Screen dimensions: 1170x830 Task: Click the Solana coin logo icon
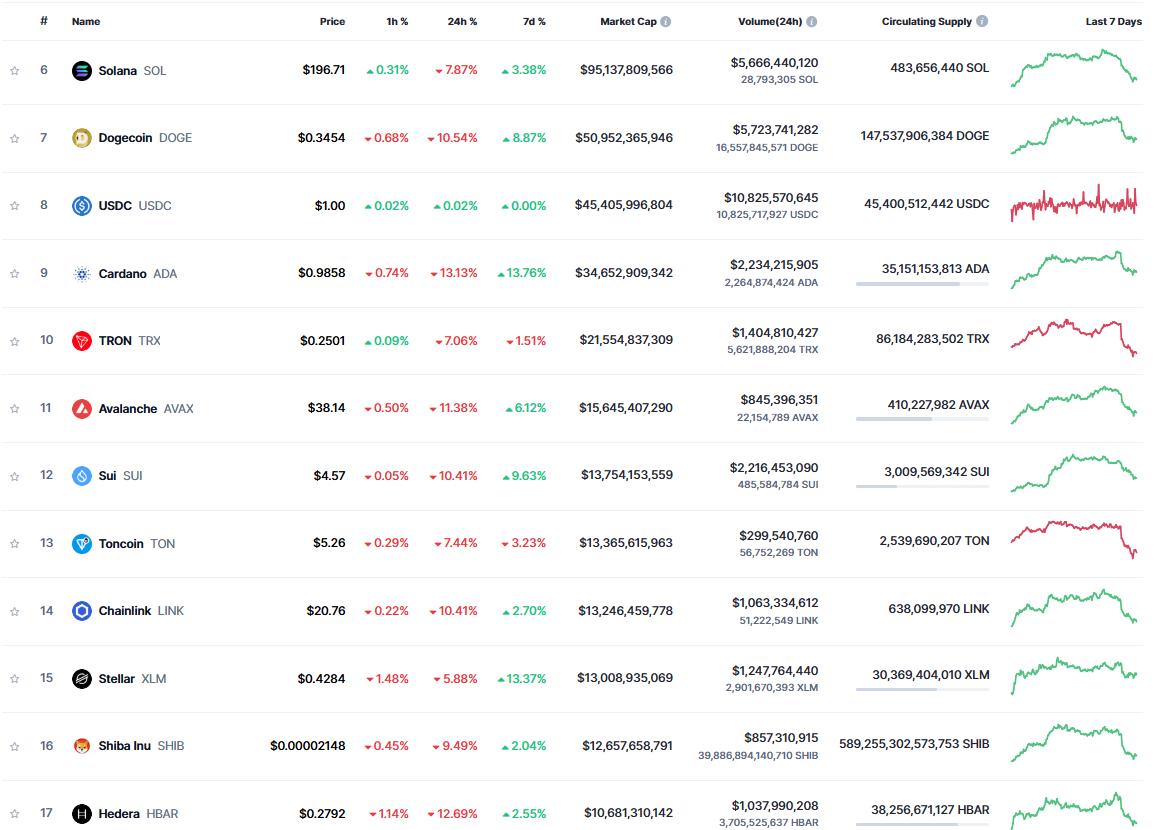click(x=82, y=71)
